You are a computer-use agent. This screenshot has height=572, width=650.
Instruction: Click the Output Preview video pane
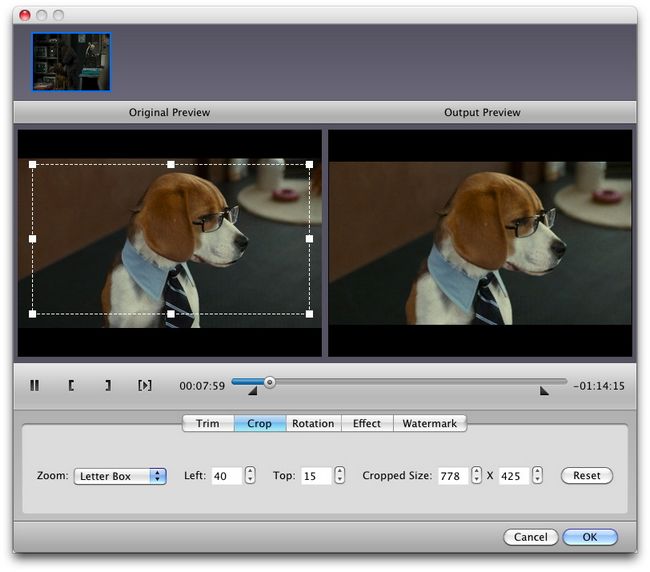coord(480,243)
